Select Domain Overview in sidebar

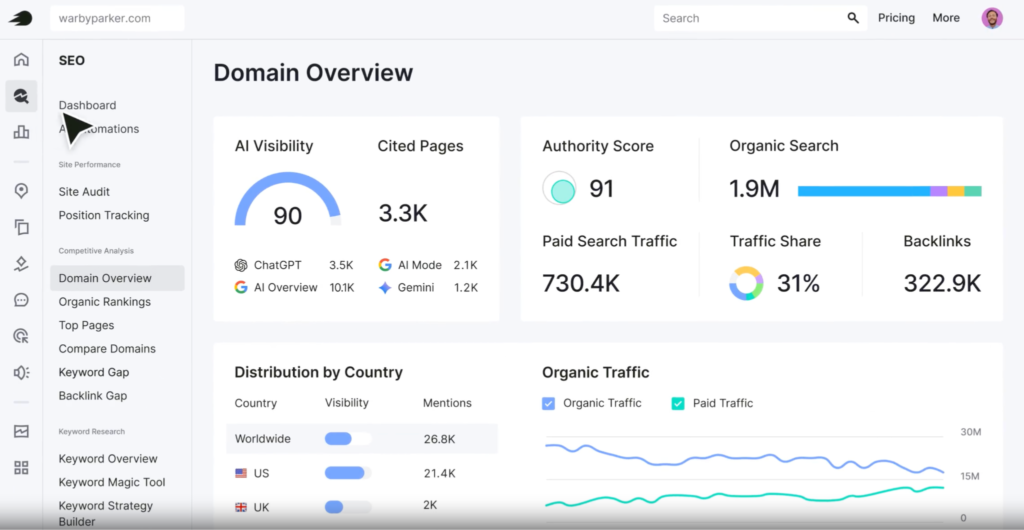[118, 278]
